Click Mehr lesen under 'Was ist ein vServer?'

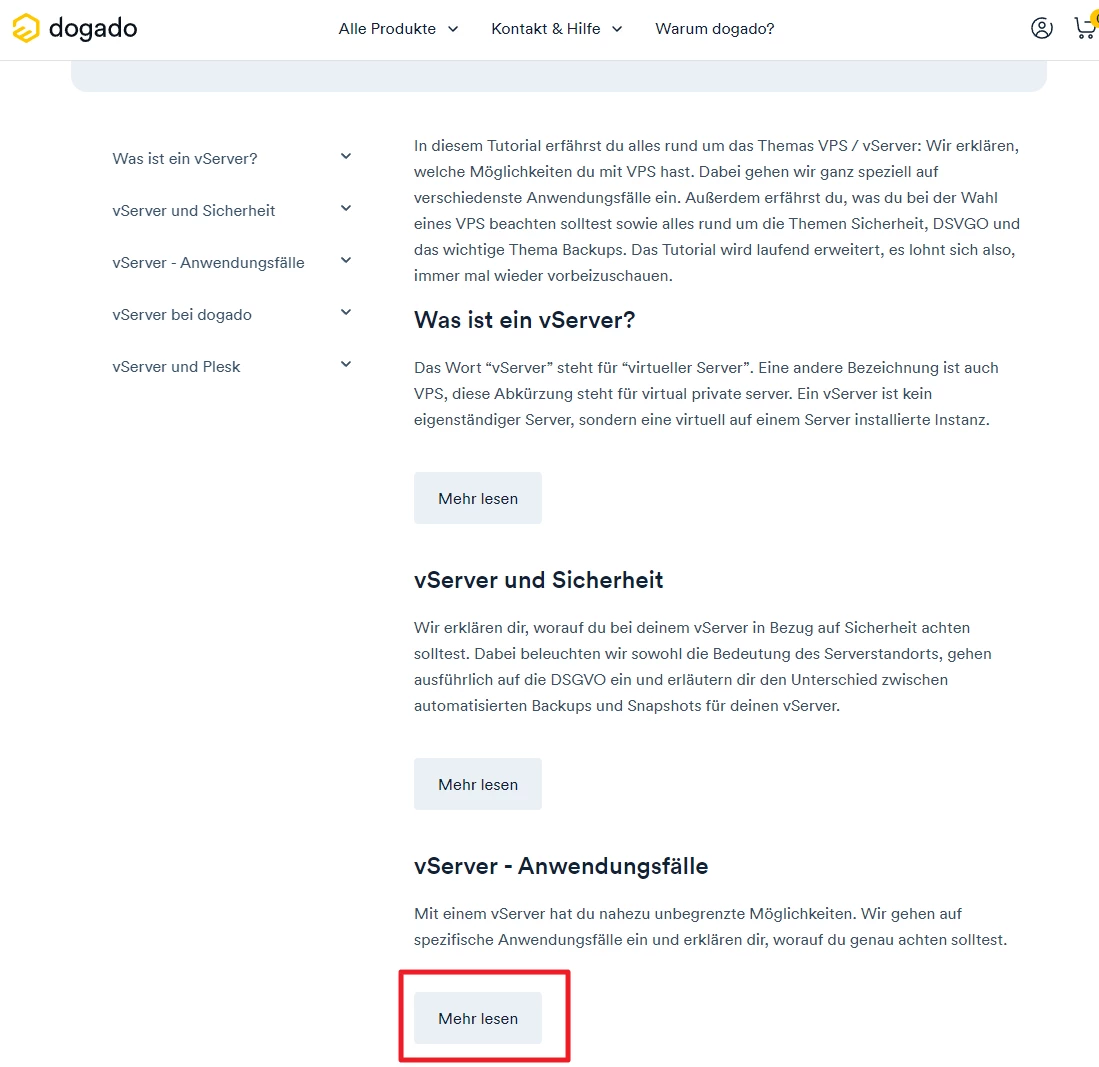[x=478, y=498]
